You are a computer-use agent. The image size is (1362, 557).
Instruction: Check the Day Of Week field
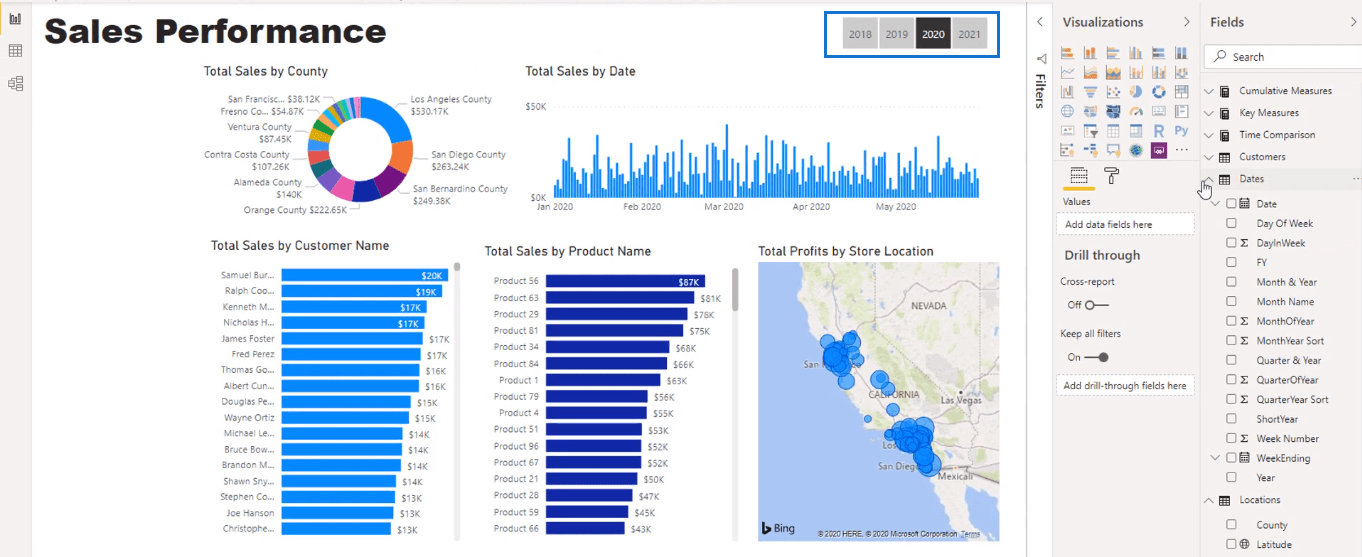point(1231,224)
